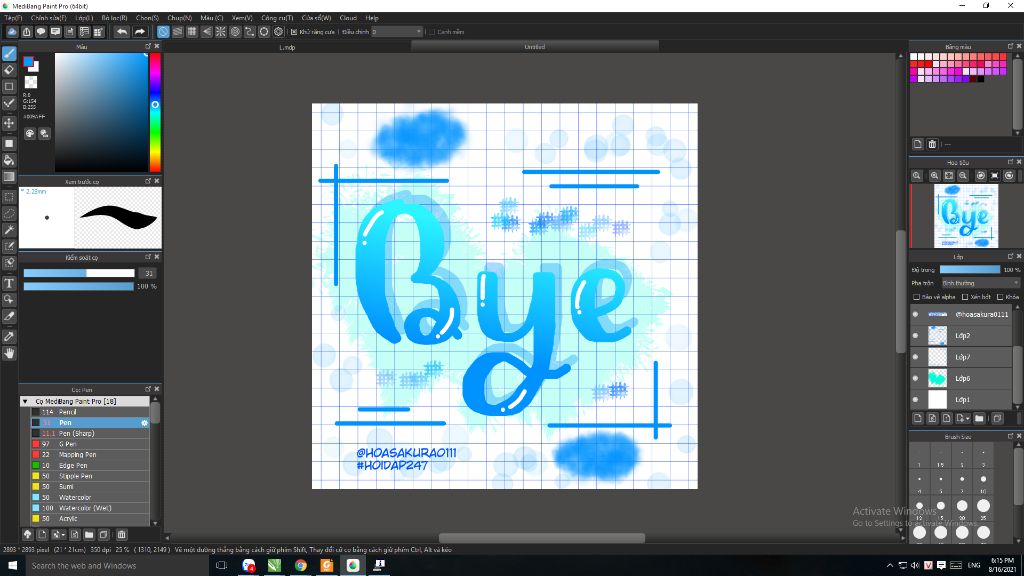Select the Text tool

pos(9,283)
